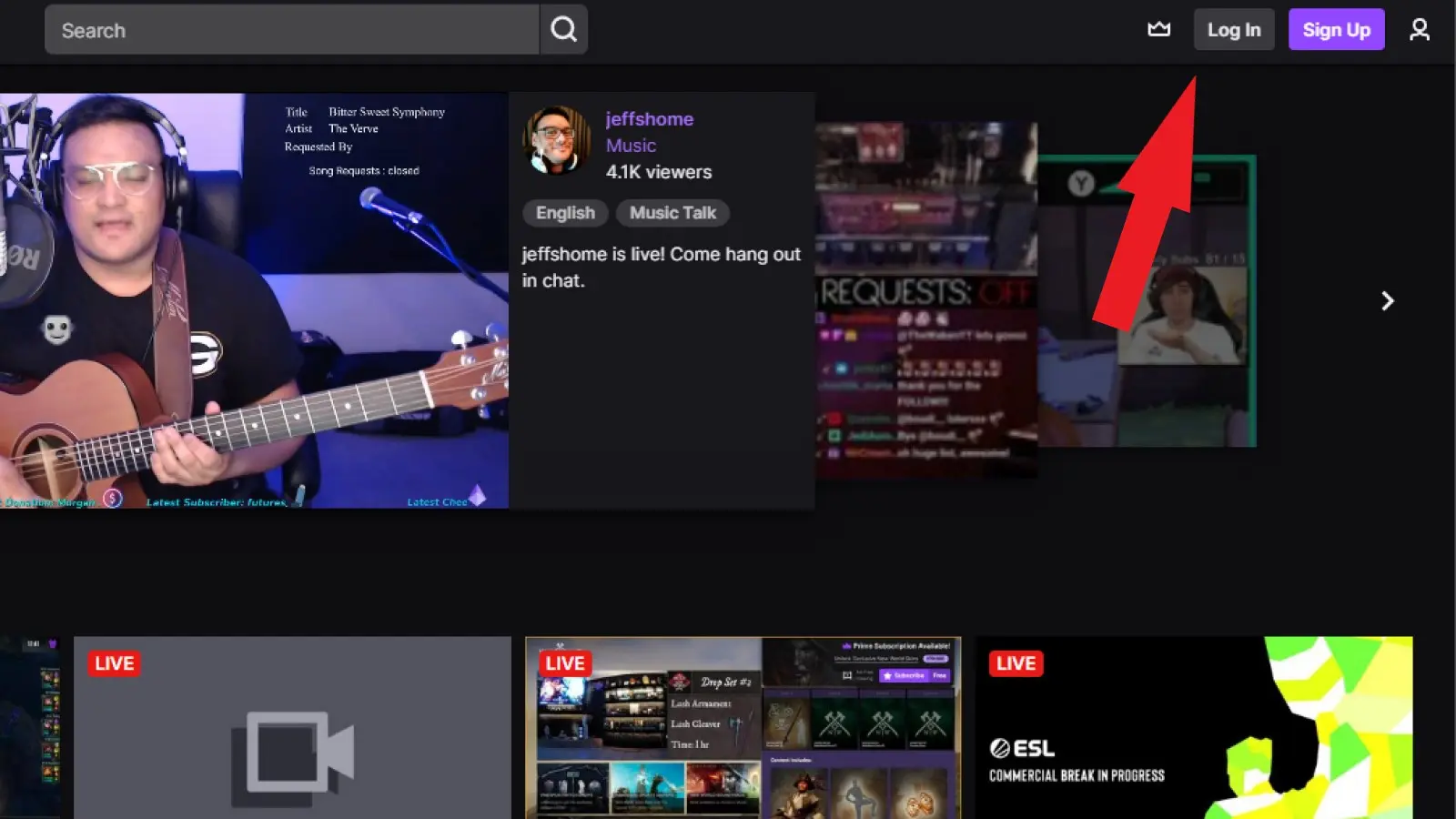Advance carousel with right chevron arrow
Viewport: 1456px width, 819px height.
pyautogui.click(x=1387, y=301)
